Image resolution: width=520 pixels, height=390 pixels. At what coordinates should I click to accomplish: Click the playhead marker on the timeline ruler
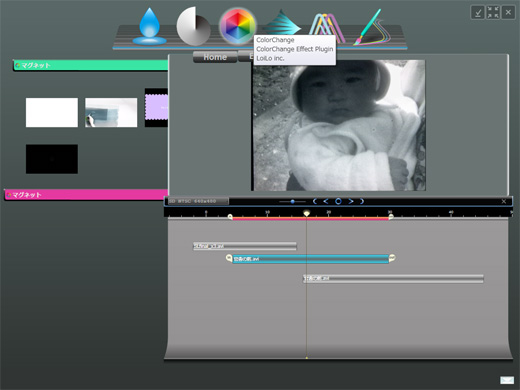pos(306,213)
